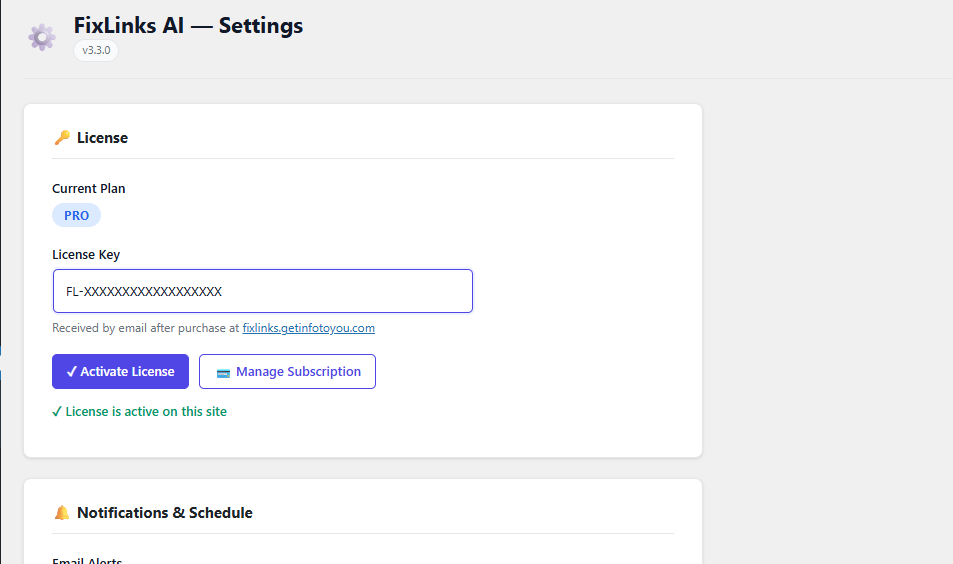Click 'Received by email after purchase at' text
Image resolution: width=953 pixels, height=564 pixels.
click(x=146, y=328)
